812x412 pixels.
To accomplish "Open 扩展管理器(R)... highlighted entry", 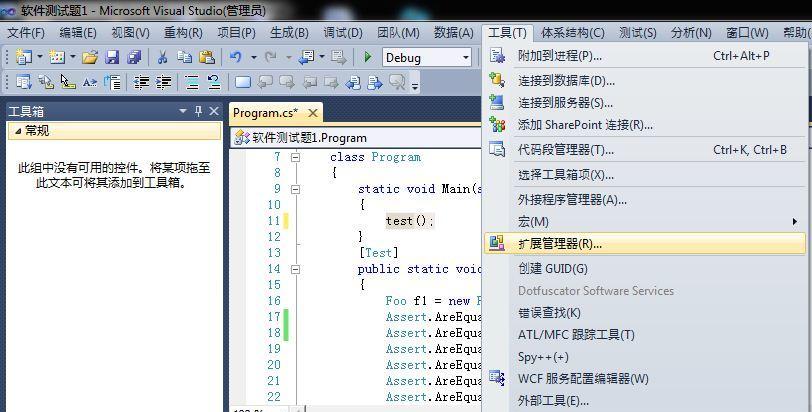I will pos(644,243).
